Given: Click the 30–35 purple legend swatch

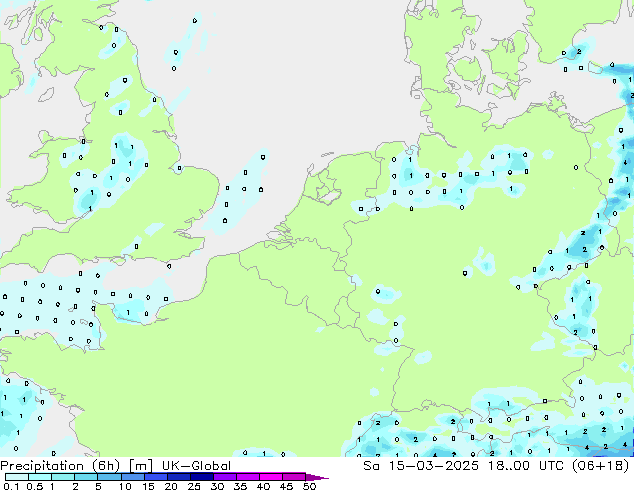Looking at the screenshot, I should coord(225,477).
